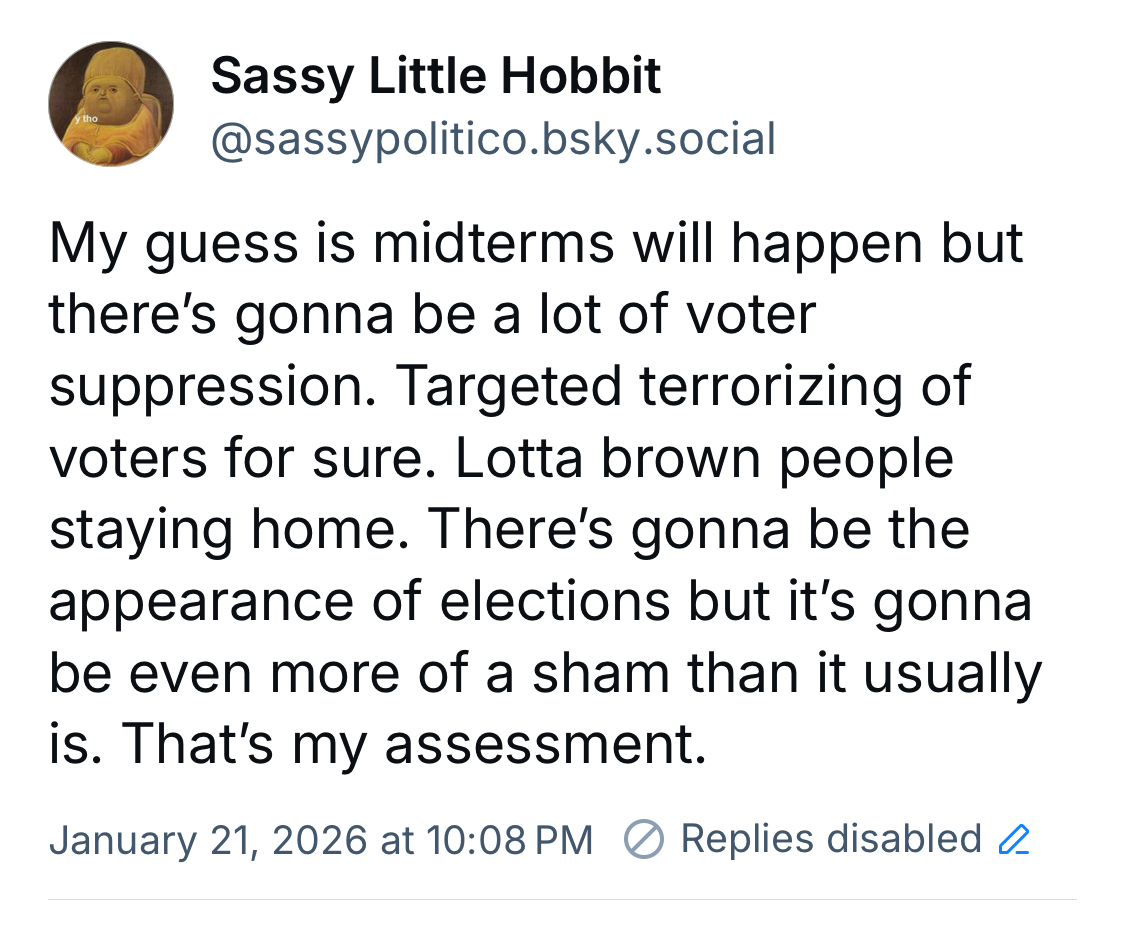This screenshot has height=927, width=1125.
Task: Click the '10:08 PM' time in timestamp
Action: pos(509,839)
